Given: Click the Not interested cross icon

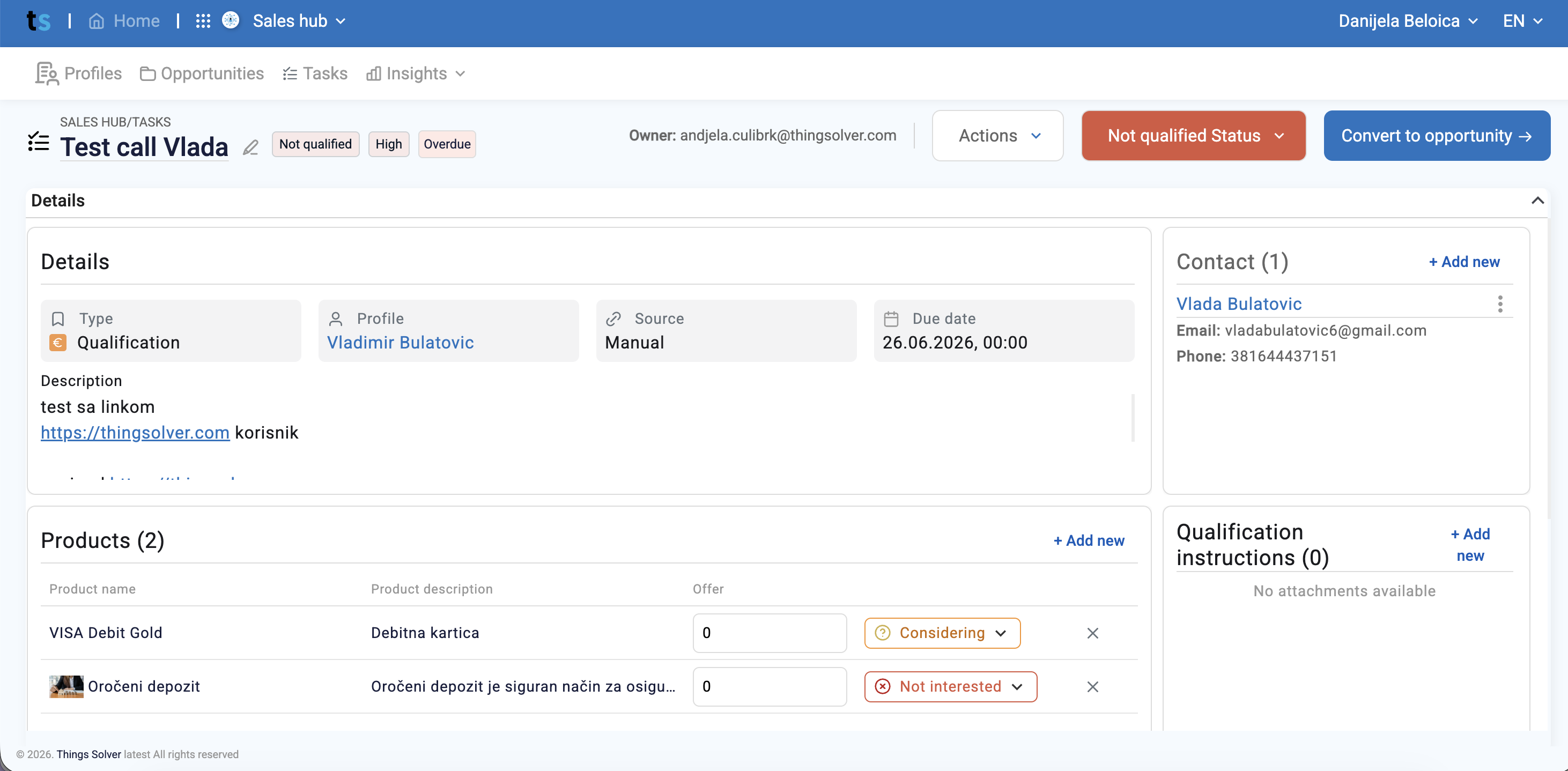Looking at the screenshot, I should coord(882,687).
